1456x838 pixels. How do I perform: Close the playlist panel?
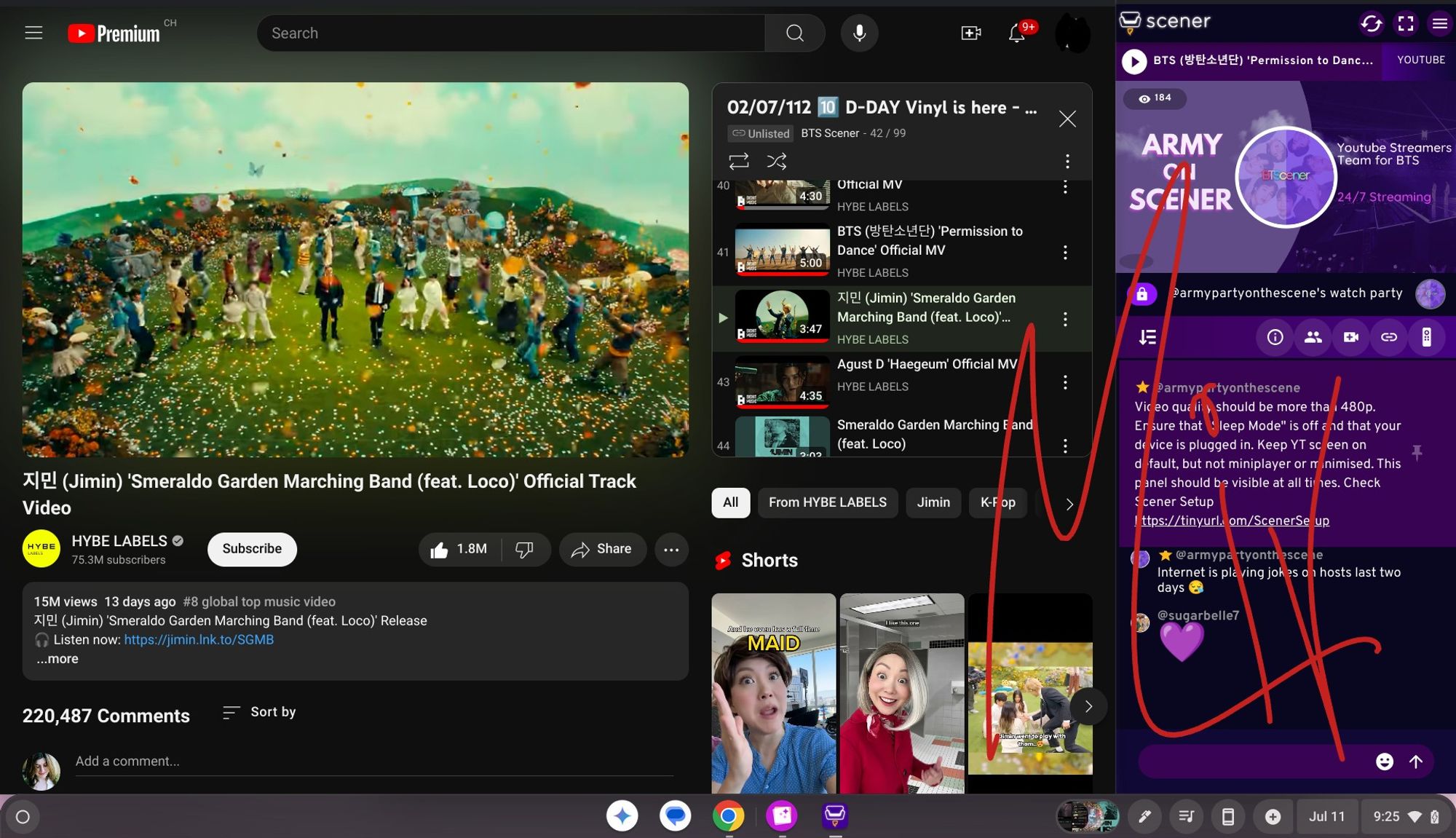click(x=1067, y=119)
